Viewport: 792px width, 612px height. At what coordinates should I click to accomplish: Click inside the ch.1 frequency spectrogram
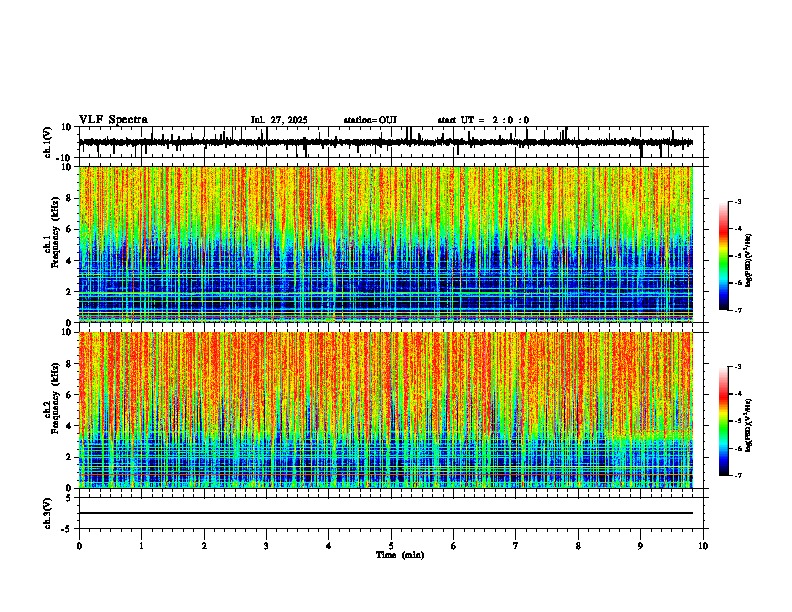click(385, 244)
